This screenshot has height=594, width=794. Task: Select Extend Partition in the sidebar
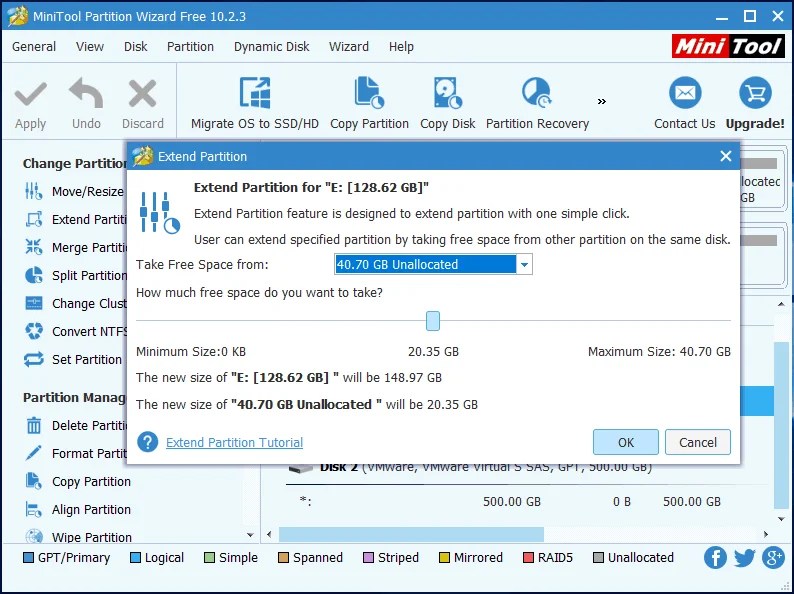75,220
